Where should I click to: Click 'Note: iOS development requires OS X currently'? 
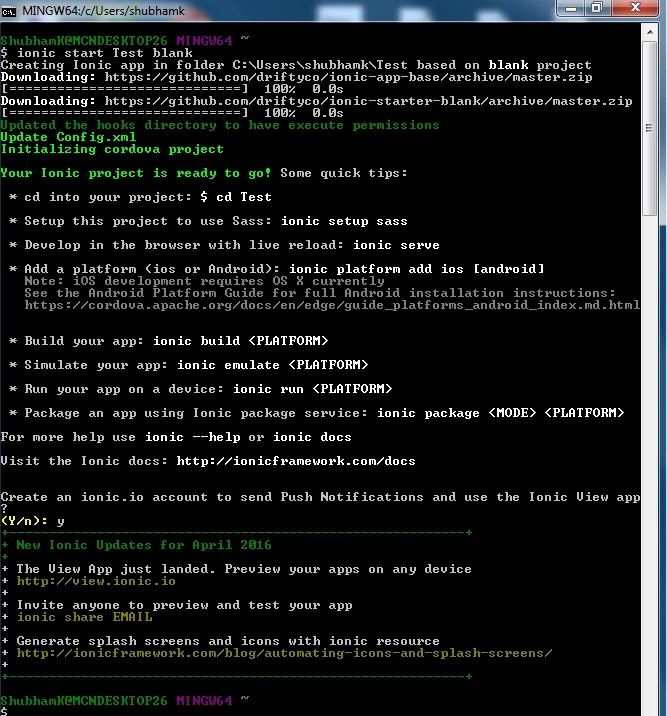click(205, 281)
